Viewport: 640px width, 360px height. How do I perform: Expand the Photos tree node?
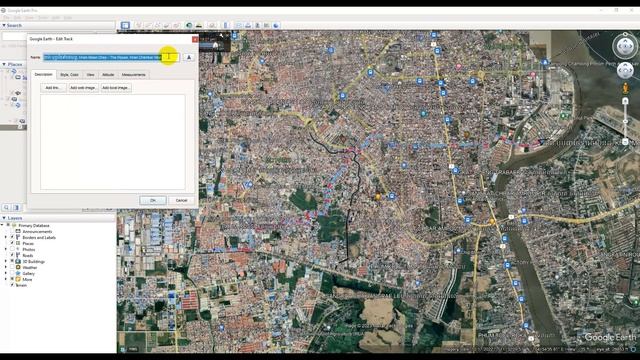6,249
